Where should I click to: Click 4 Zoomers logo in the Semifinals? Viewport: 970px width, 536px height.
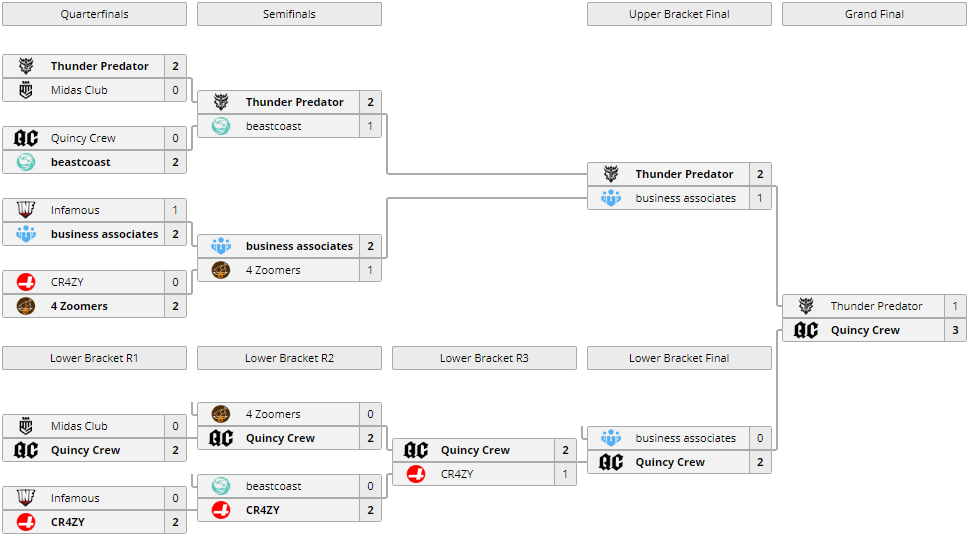pos(221,270)
